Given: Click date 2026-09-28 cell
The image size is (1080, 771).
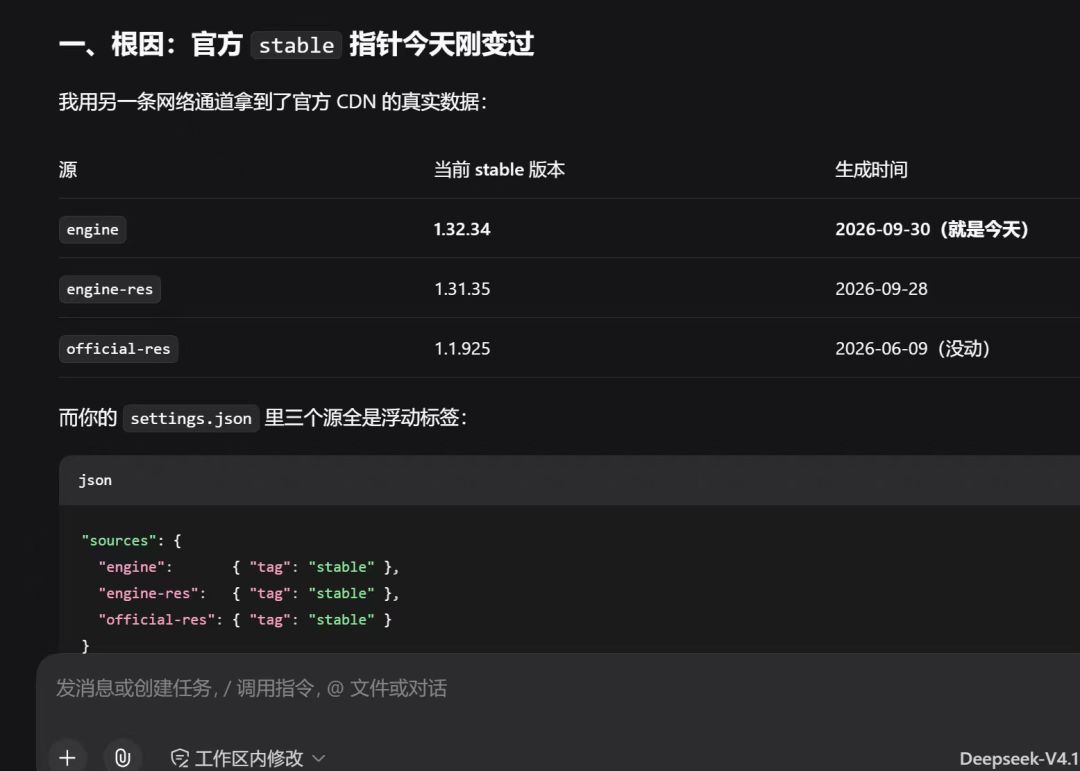Looking at the screenshot, I should tap(881, 289).
